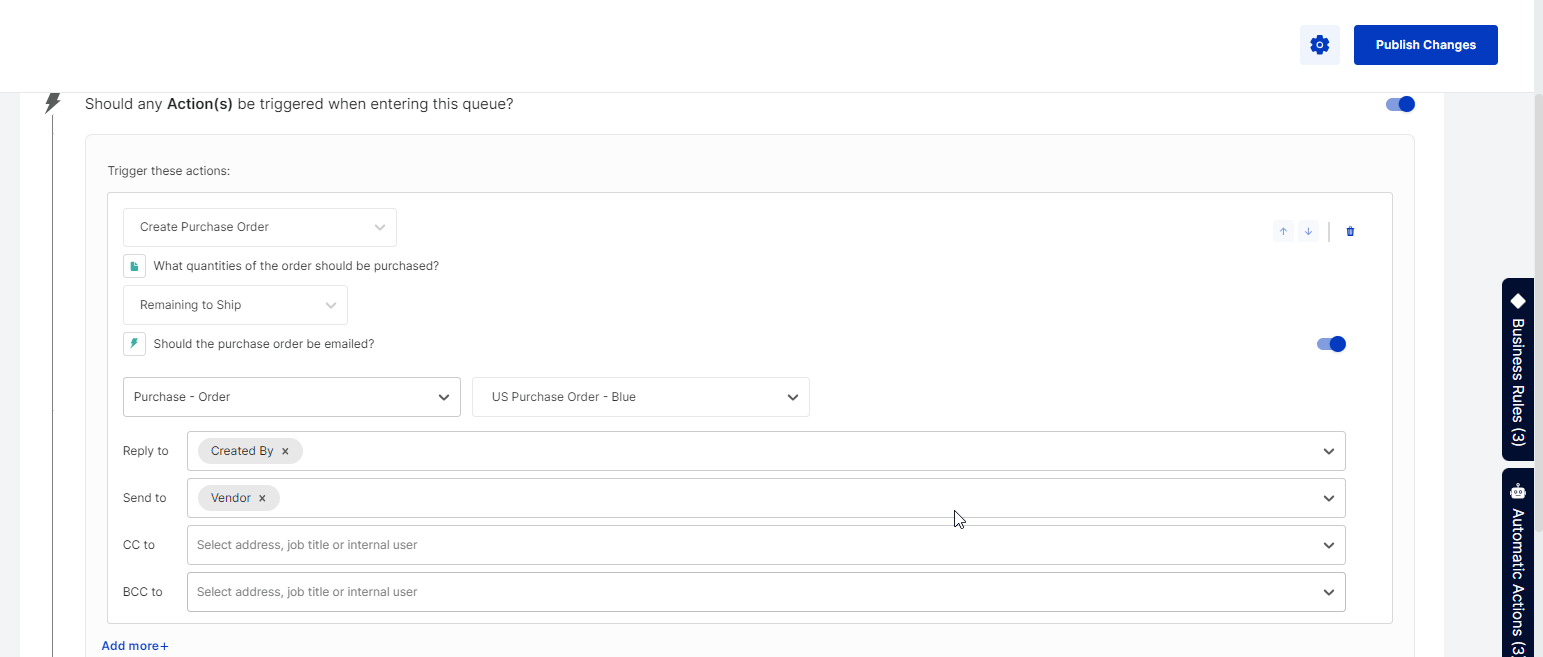This screenshot has width=1543, height=657.
Task: Delete the Create Purchase Order action
Action: tap(1350, 231)
